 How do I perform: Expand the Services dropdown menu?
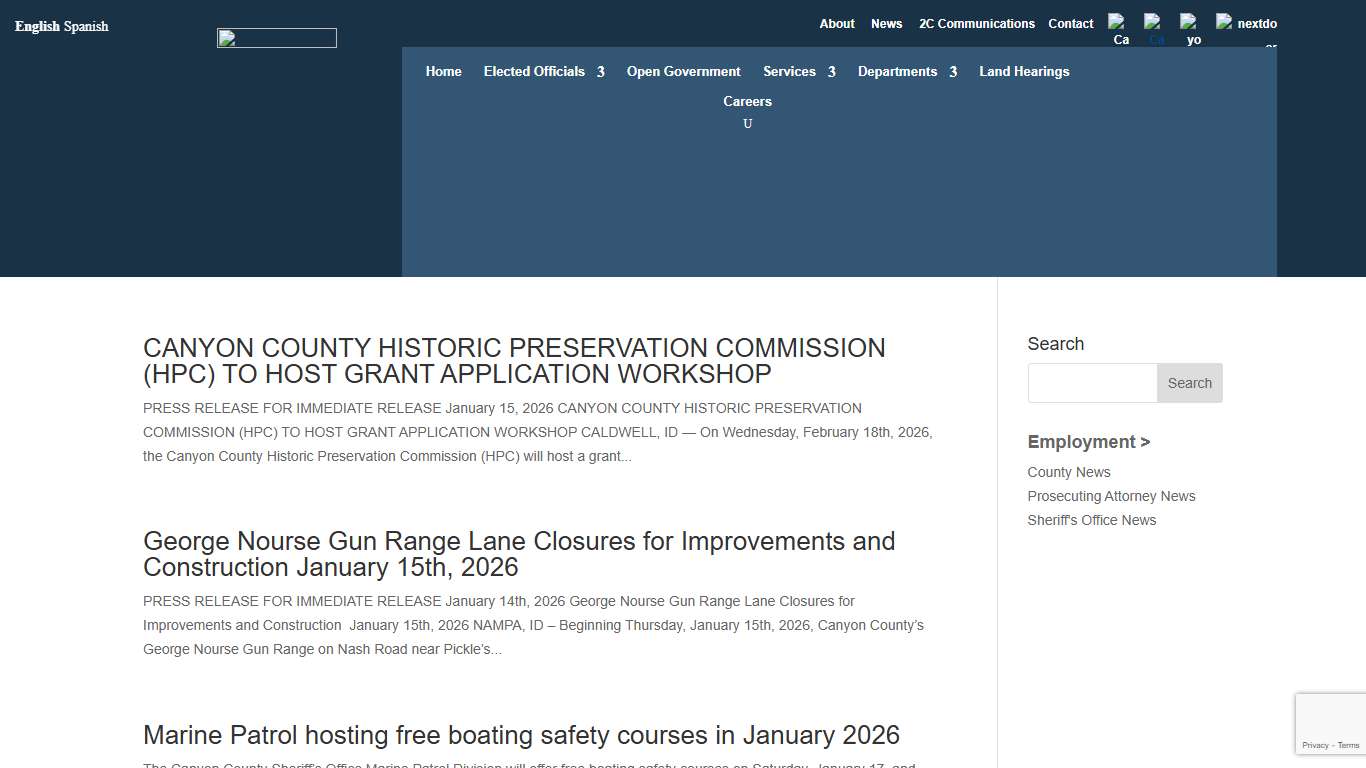click(798, 72)
